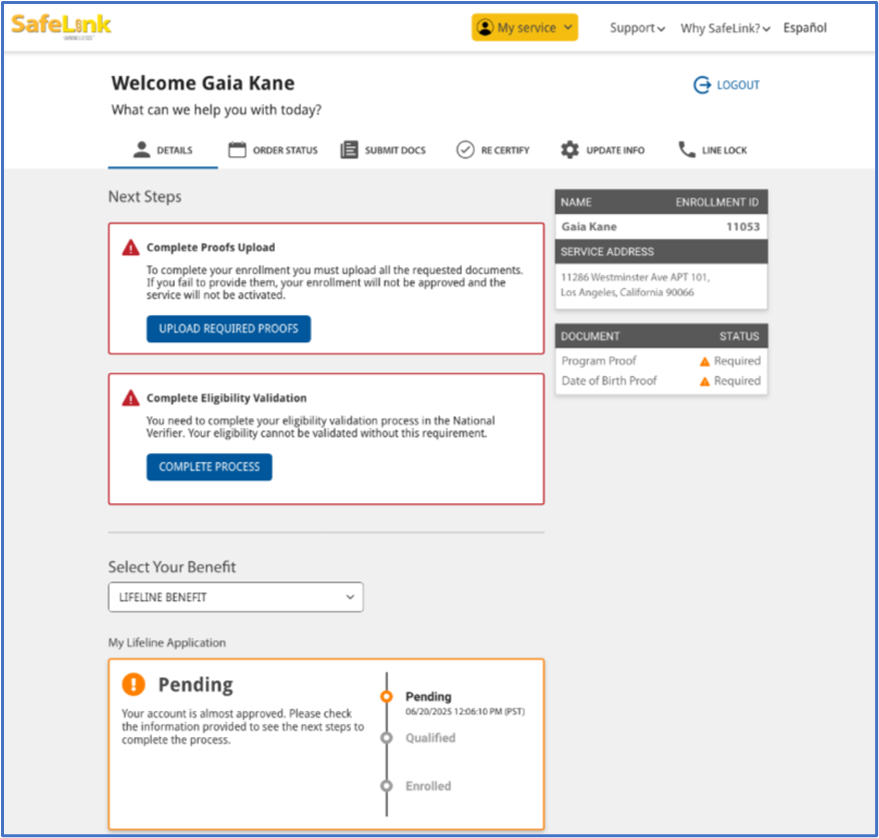This screenshot has width=879, height=838.
Task: Expand the Why SafeLink? menu
Action: pyautogui.click(x=725, y=28)
